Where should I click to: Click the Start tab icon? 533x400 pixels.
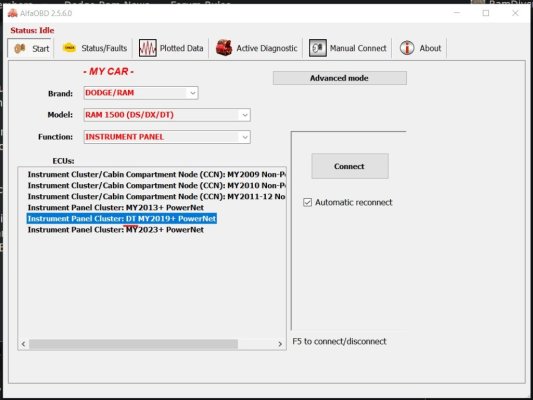pyautogui.click(x=20, y=49)
